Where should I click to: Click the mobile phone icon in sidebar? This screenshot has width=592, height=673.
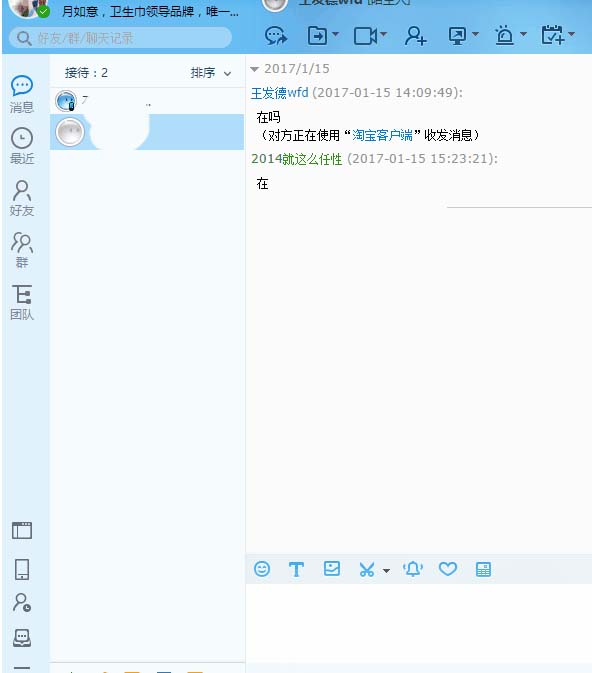point(22,569)
